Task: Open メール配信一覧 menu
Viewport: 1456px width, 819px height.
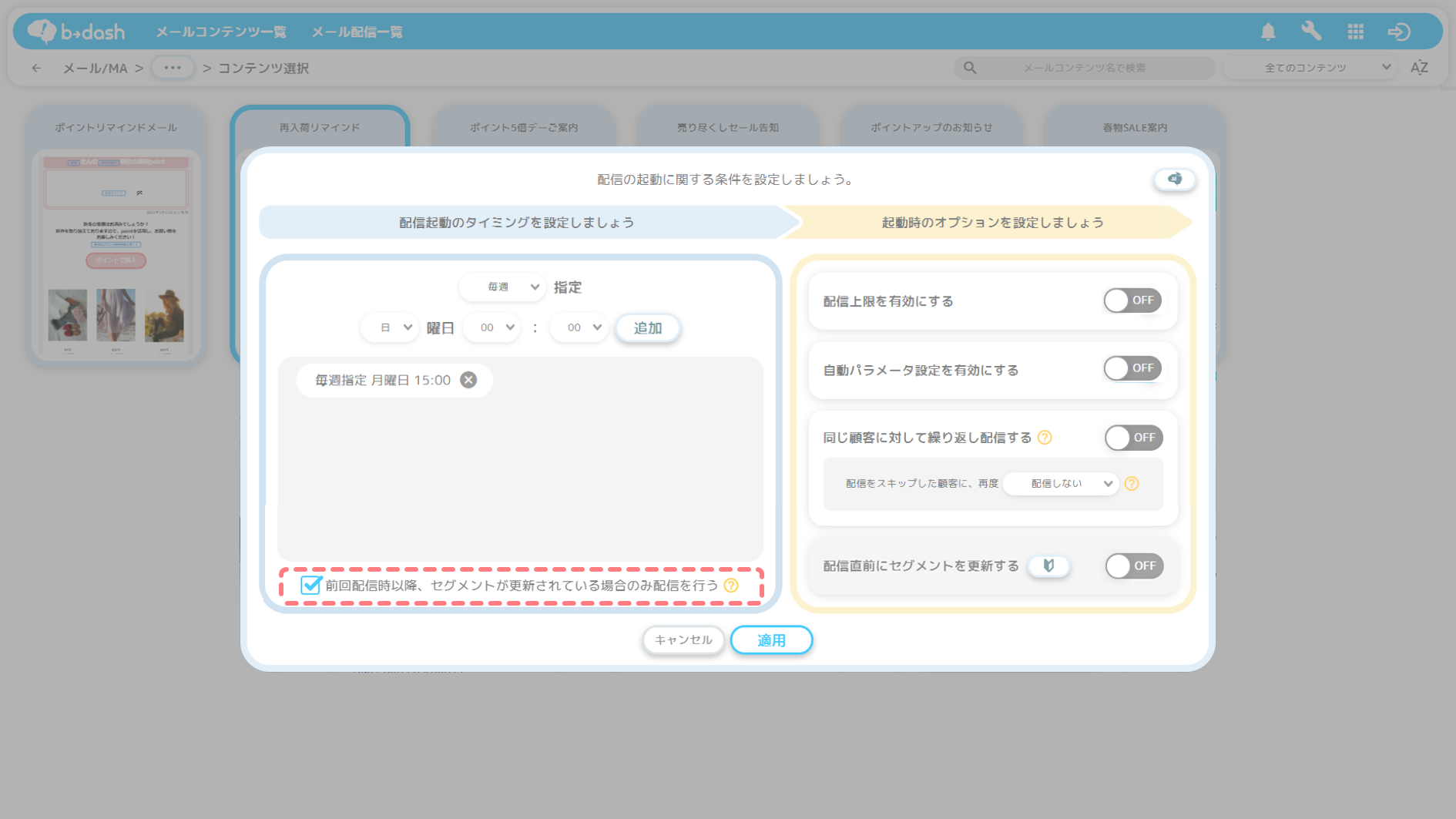Action: point(357,32)
